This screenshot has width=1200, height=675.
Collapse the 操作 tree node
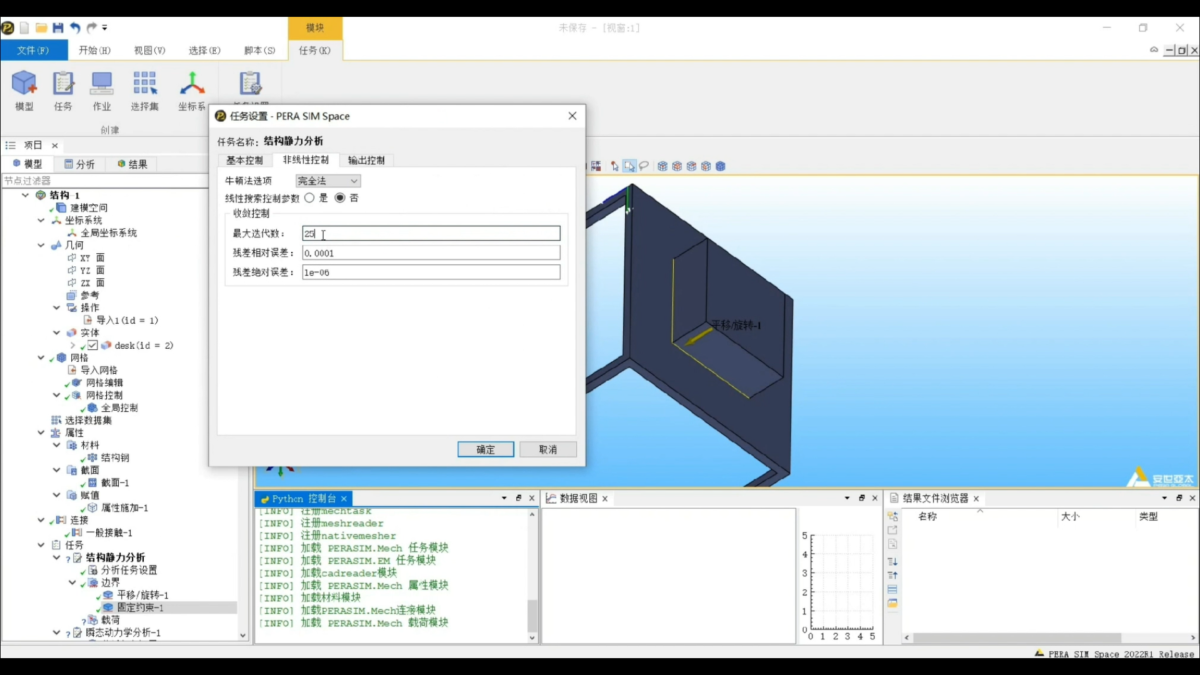coord(57,308)
